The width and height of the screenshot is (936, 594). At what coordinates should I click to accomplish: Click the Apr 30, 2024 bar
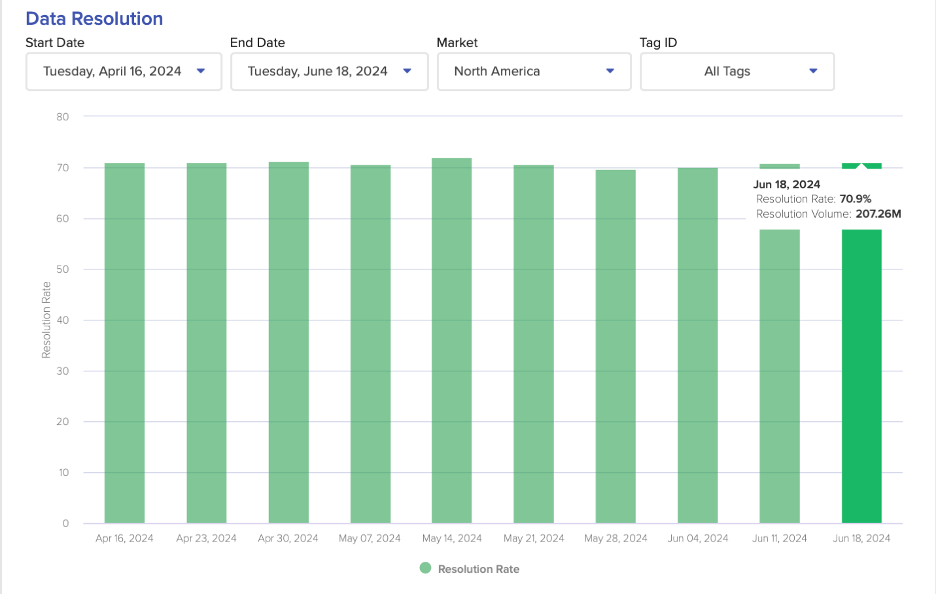(x=288, y=343)
